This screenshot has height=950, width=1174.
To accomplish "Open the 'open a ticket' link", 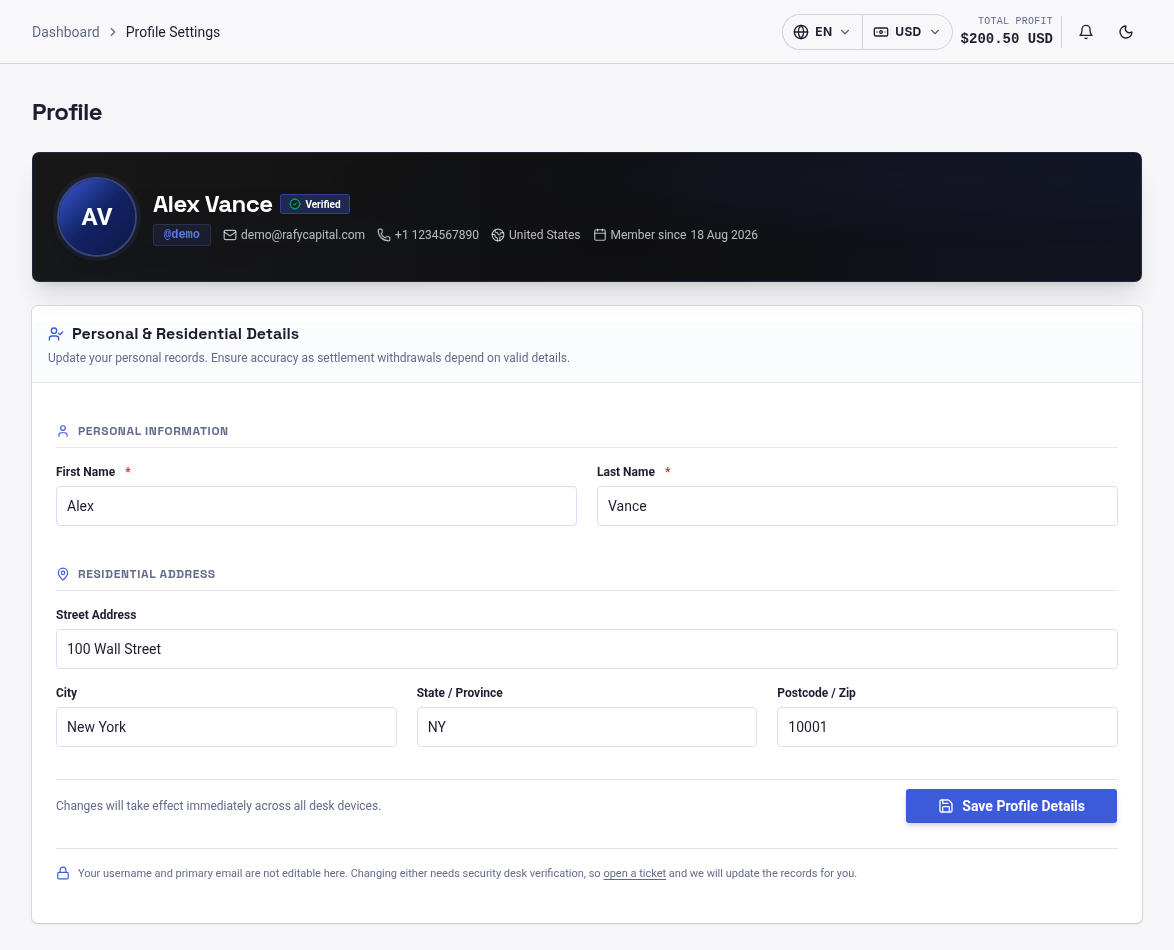I will coord(634,874).
